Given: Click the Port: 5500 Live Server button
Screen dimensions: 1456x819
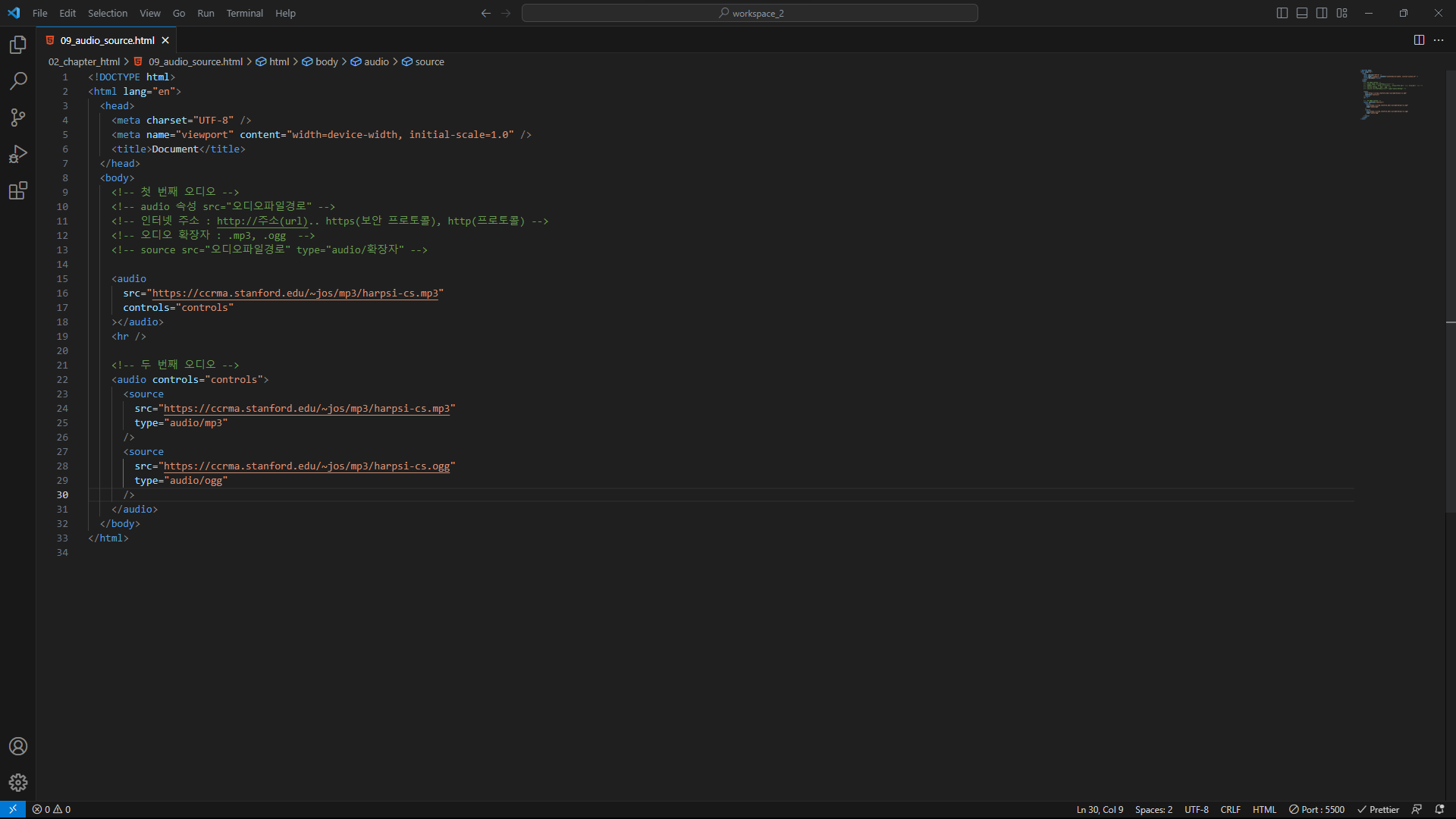Looking at the screenshot, I should [x=1316, y=809].
